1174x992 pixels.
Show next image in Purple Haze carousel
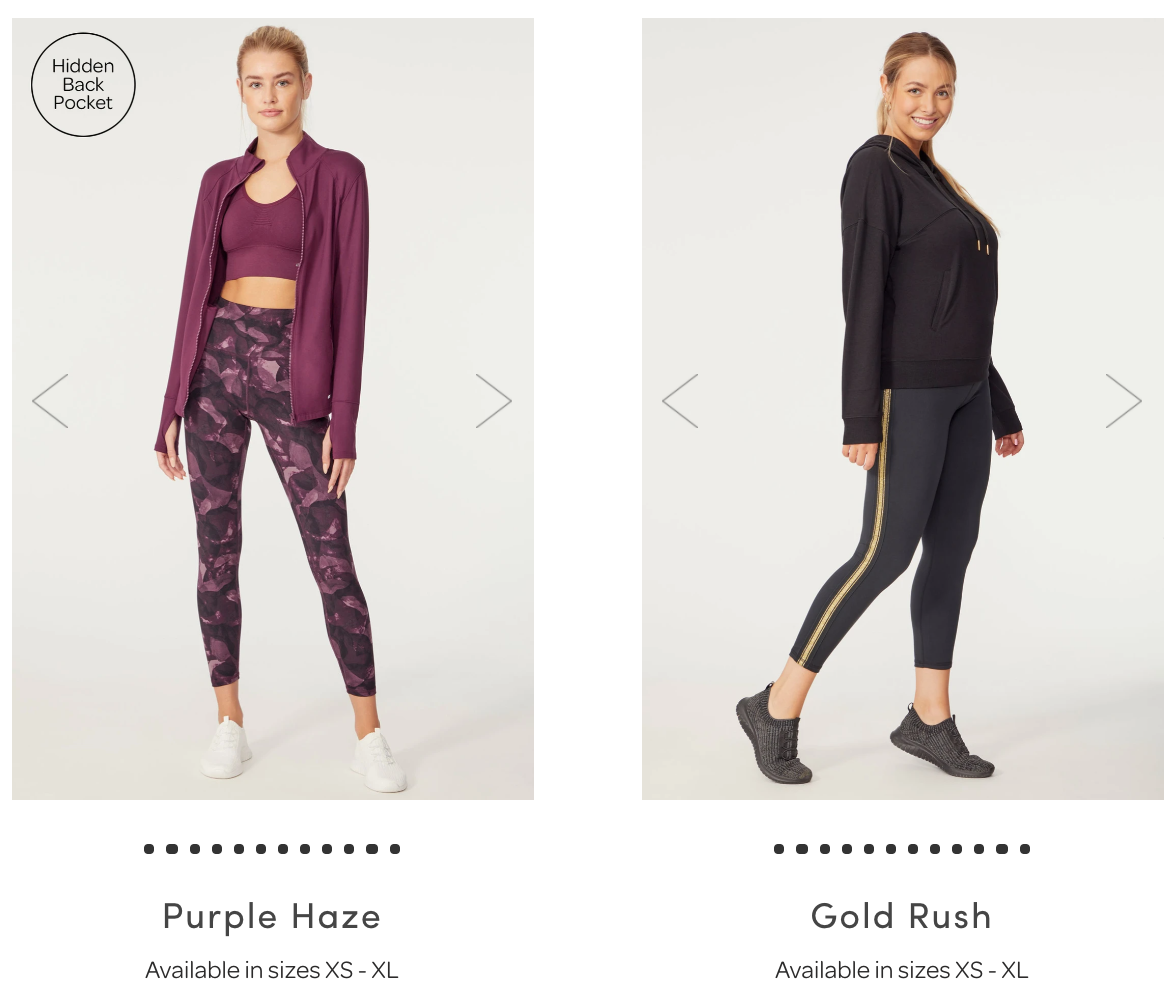(x=494, y=401)
